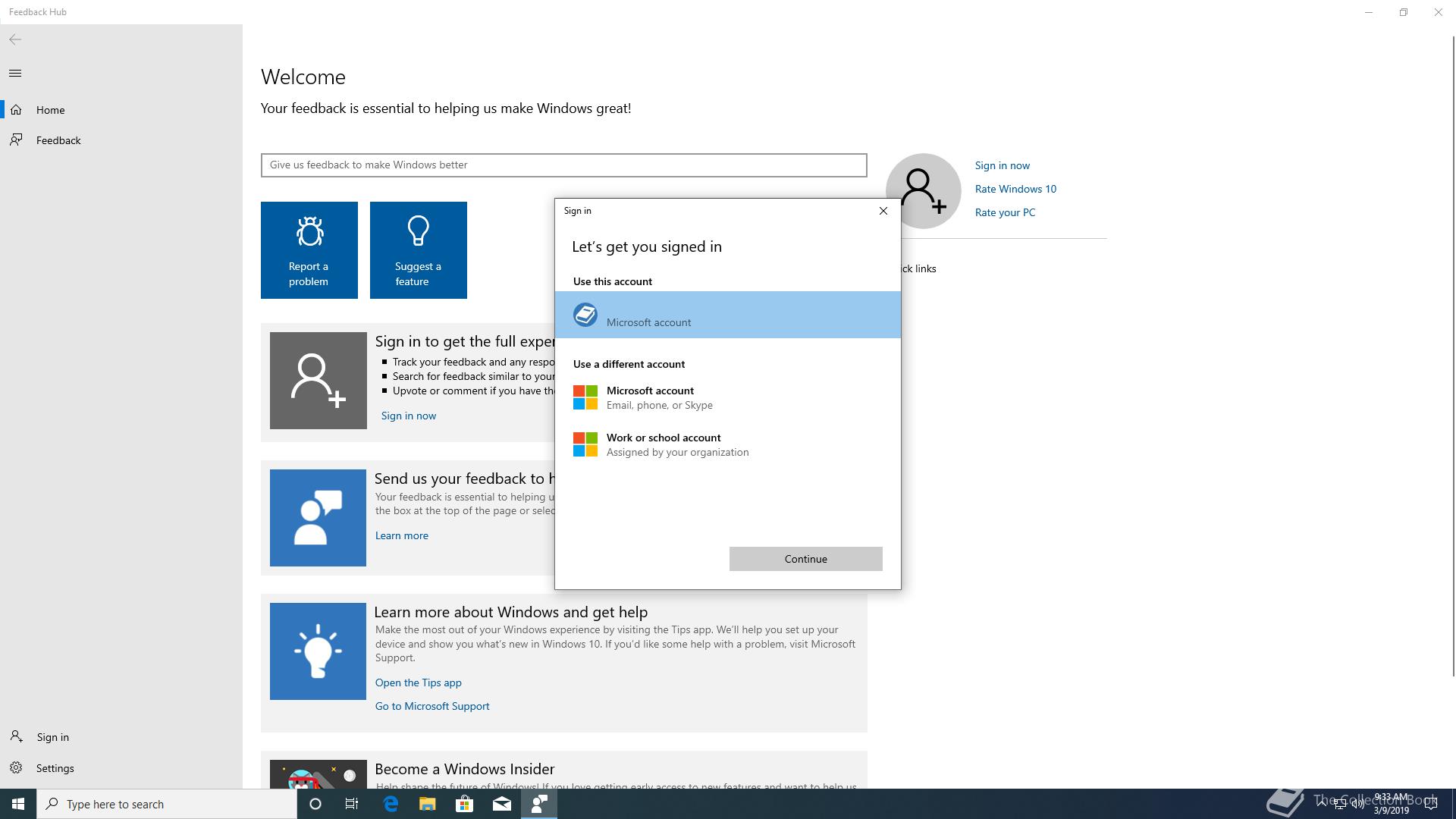Open Microsoft Store from taskbar
The width and height of the screenshot is (1456, 819).
pos(465,804)
